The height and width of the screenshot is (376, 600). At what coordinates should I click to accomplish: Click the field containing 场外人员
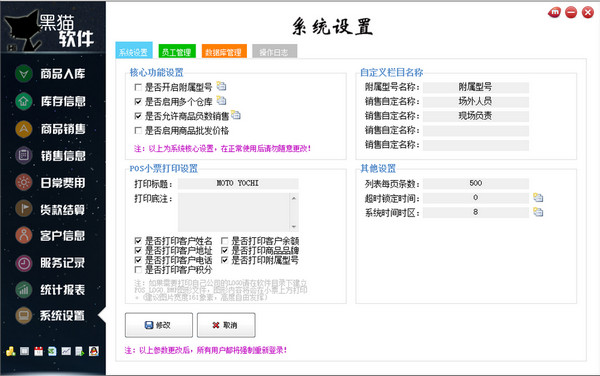point(476,102)
